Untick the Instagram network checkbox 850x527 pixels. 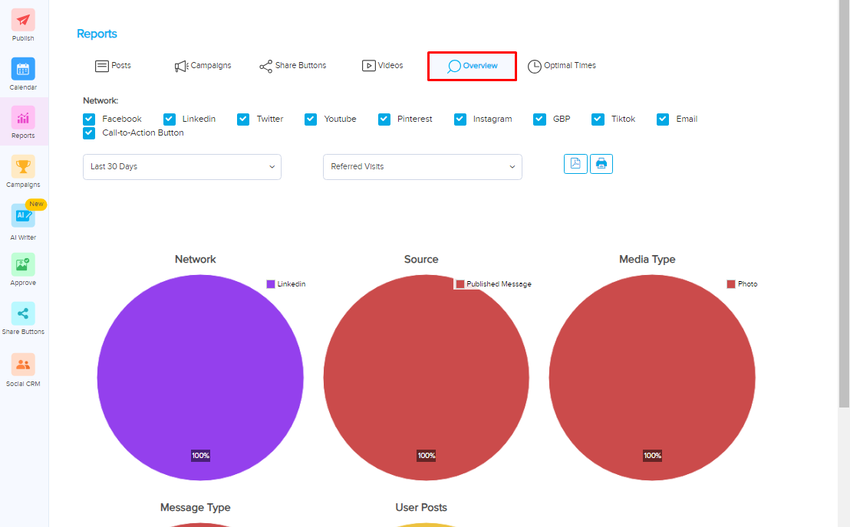click(x=460, y=119)
